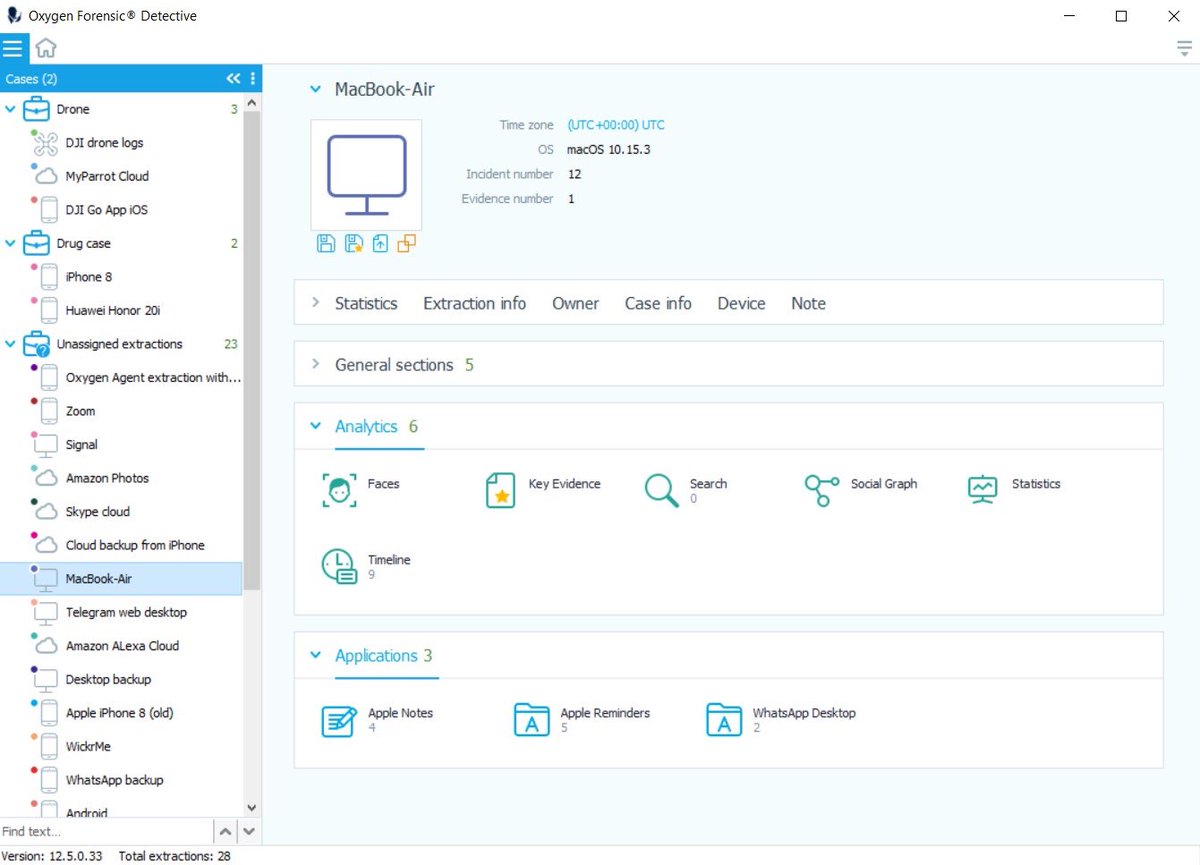Go to the Home screen icon
The height and width of the screenshot is (865, 1200).
coord(46,48)
